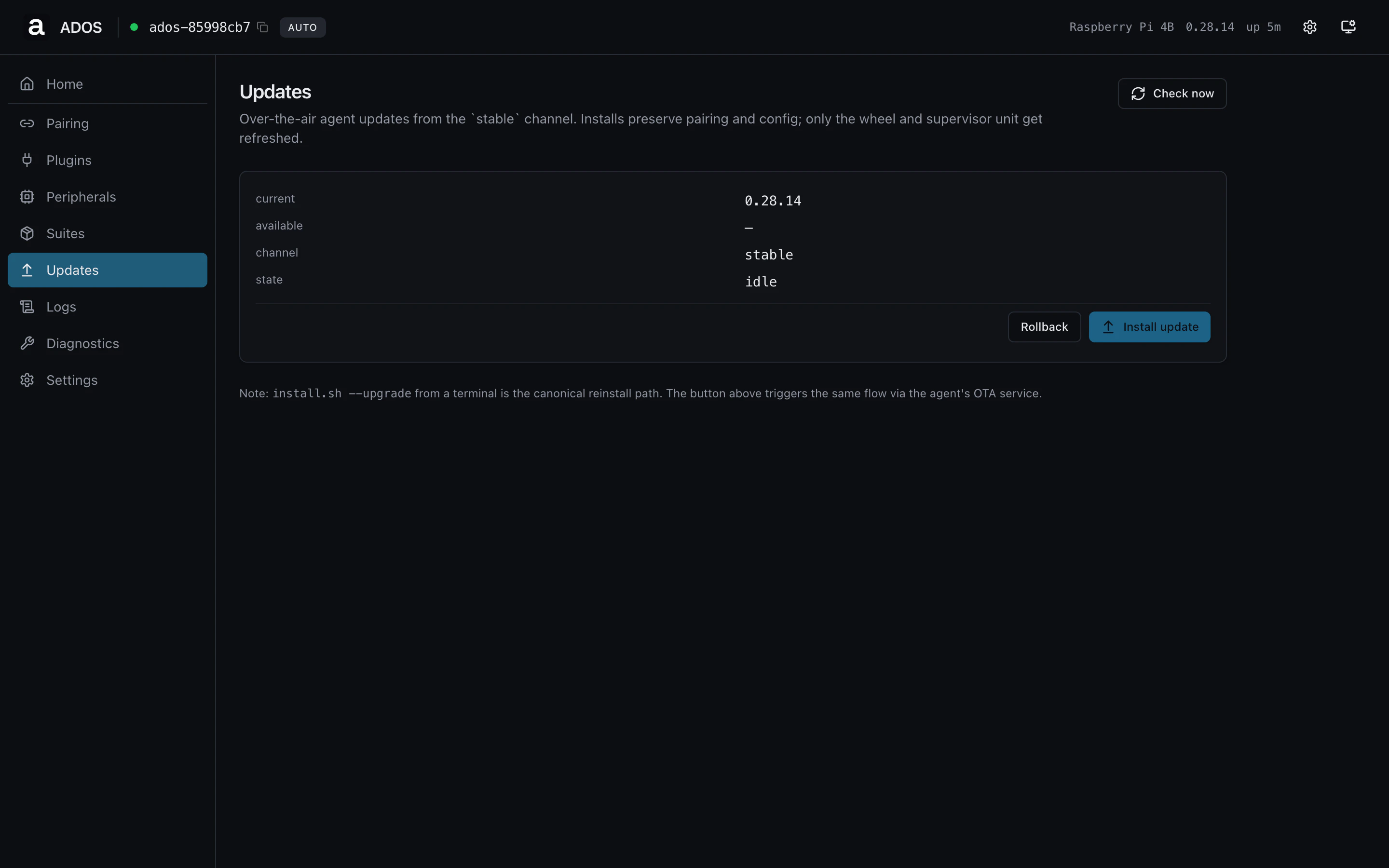
Task: Click the Diagnostics wrench icon
Action: pyautogui.click(x=27, y=343)
